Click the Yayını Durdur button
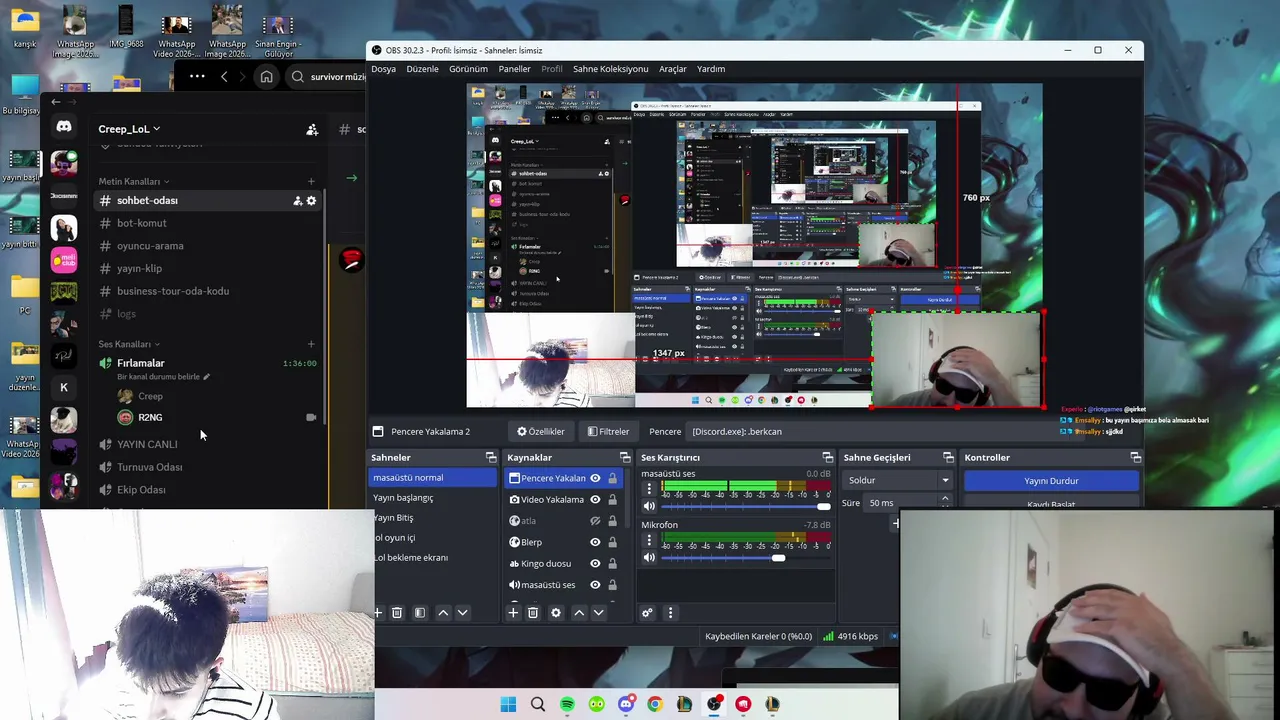 click(1051, 481)
